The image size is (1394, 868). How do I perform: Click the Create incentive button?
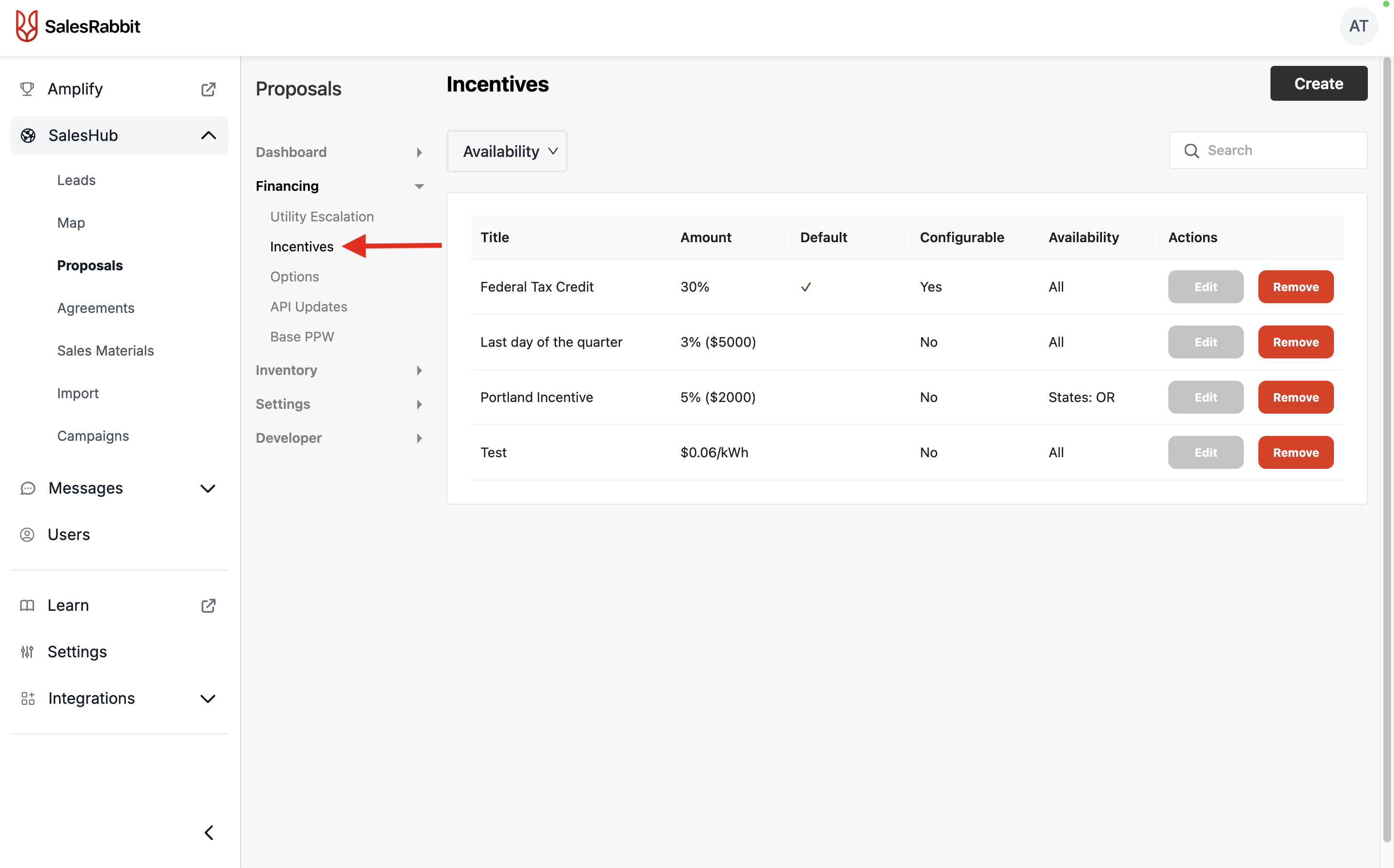(x=1318, y=83)
